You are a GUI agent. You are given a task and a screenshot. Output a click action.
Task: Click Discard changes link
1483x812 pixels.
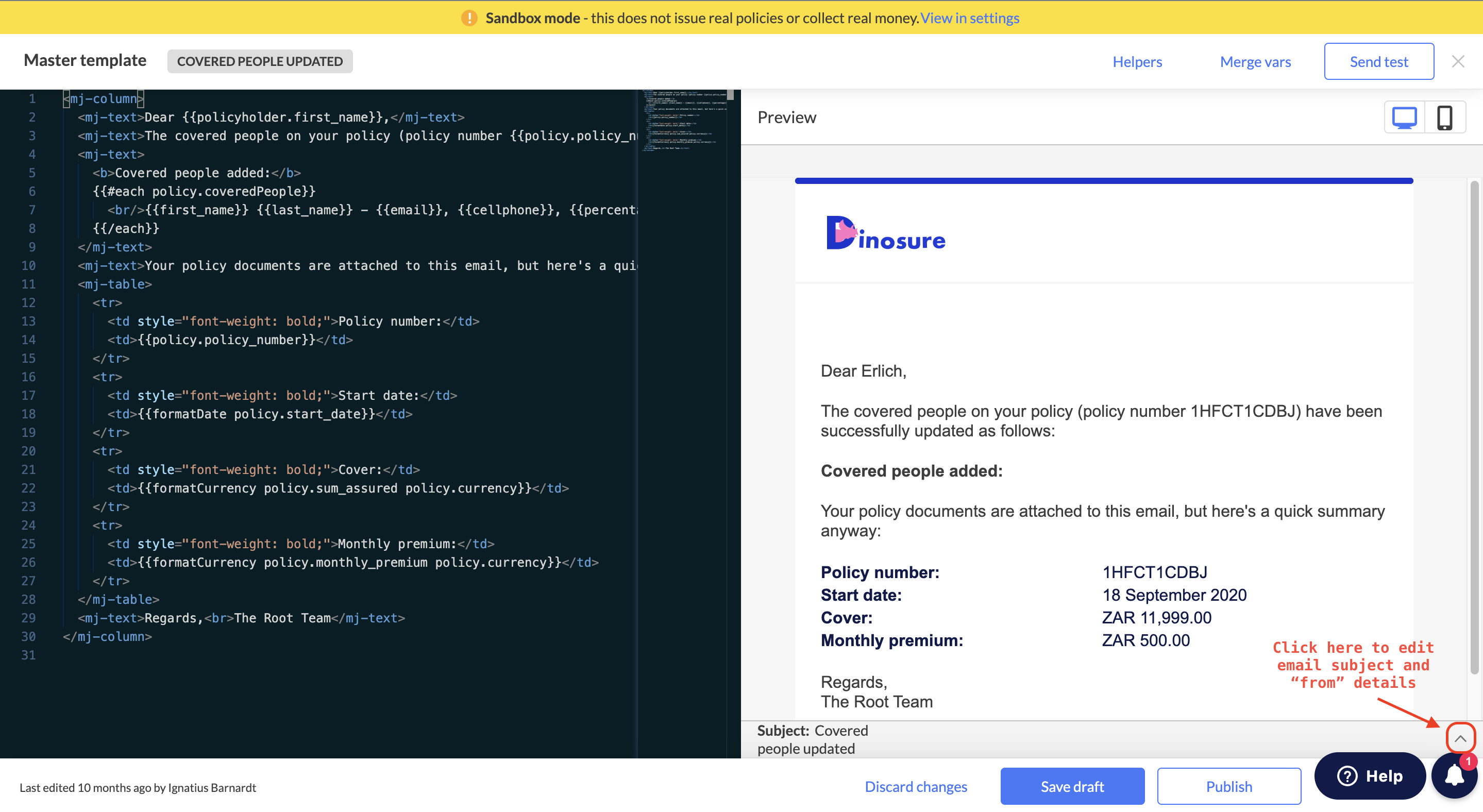click(915, 786)
